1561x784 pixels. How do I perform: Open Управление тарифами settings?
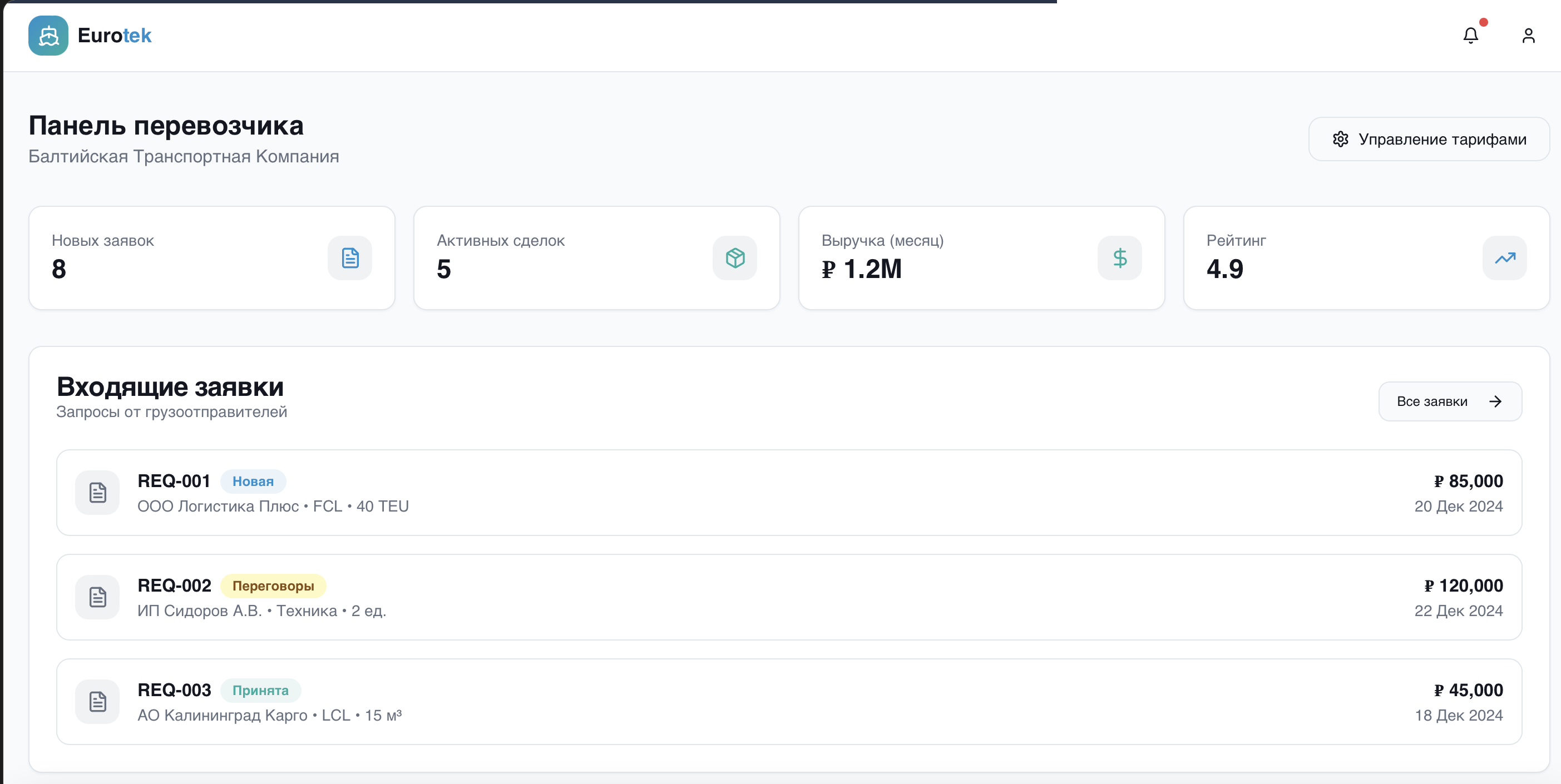[1428, 140]
